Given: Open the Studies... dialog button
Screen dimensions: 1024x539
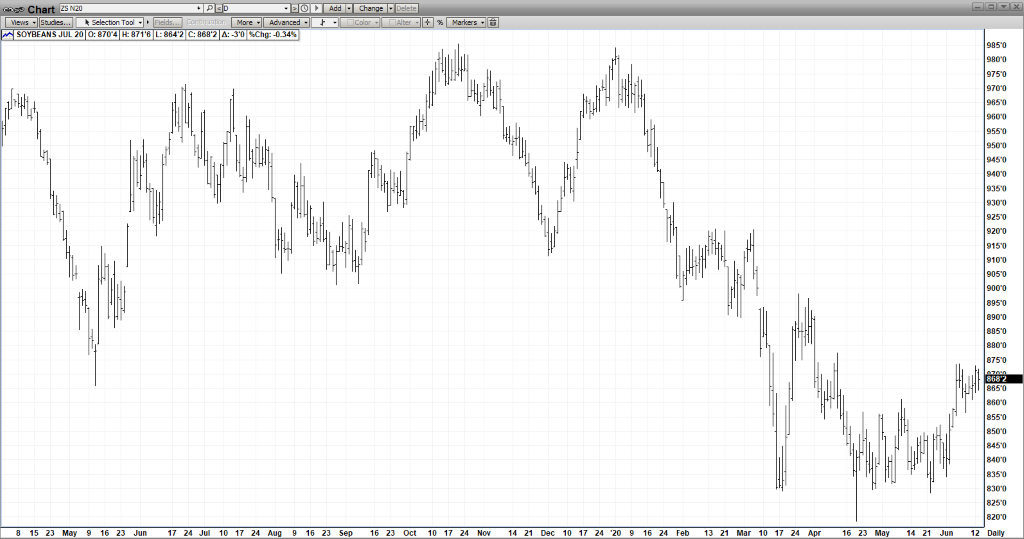Looking at the screenshot, I should pos(56,22).
